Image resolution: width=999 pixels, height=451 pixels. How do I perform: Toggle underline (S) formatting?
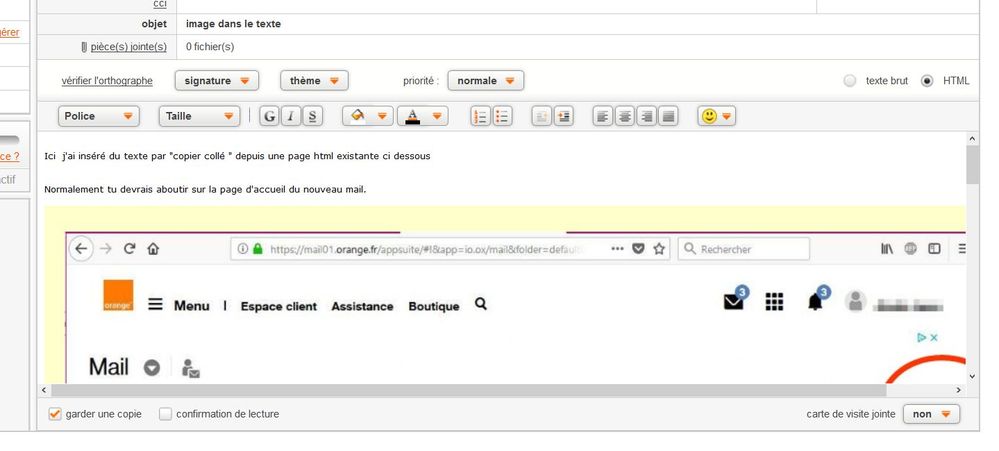click(313, 116)
